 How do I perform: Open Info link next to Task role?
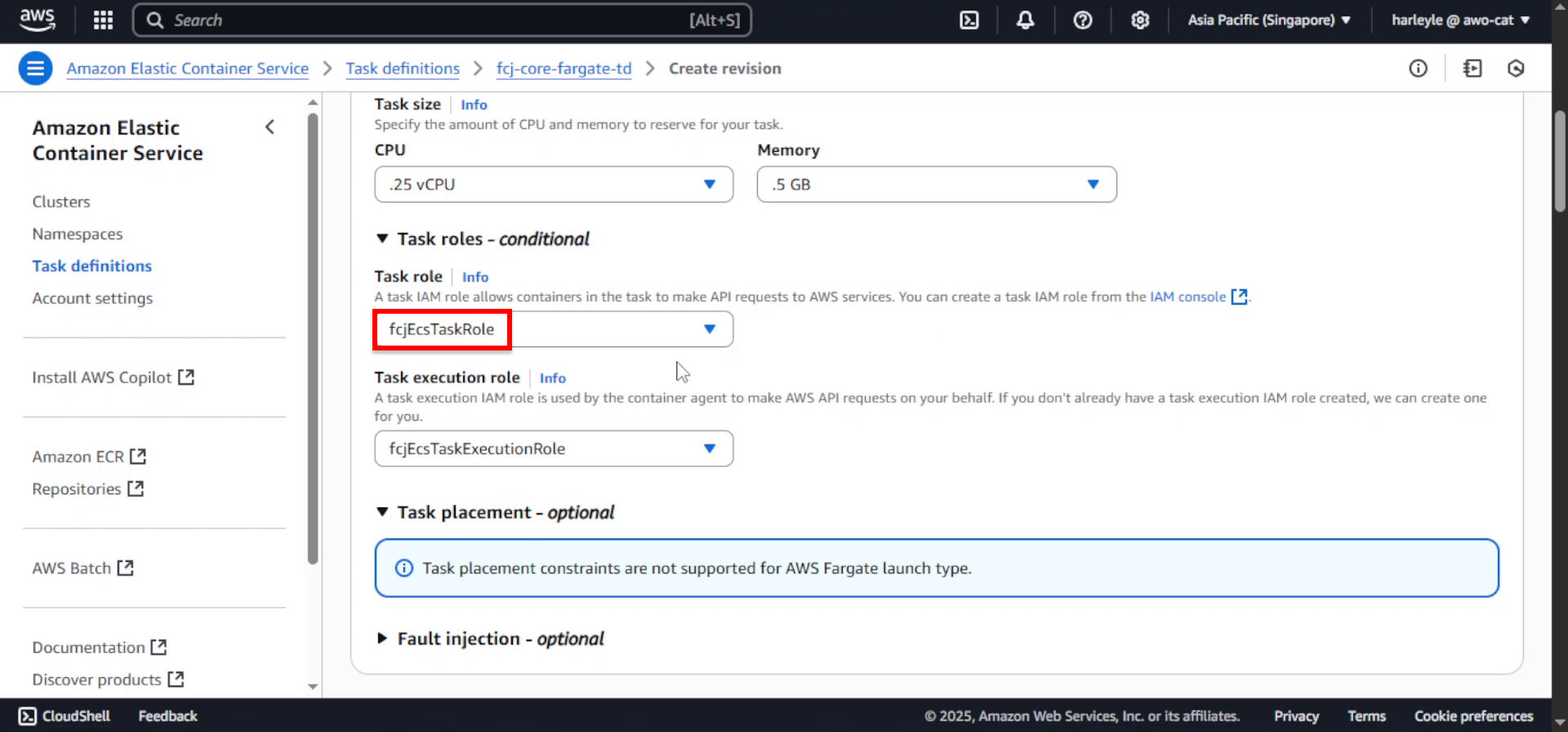point(475,277)
